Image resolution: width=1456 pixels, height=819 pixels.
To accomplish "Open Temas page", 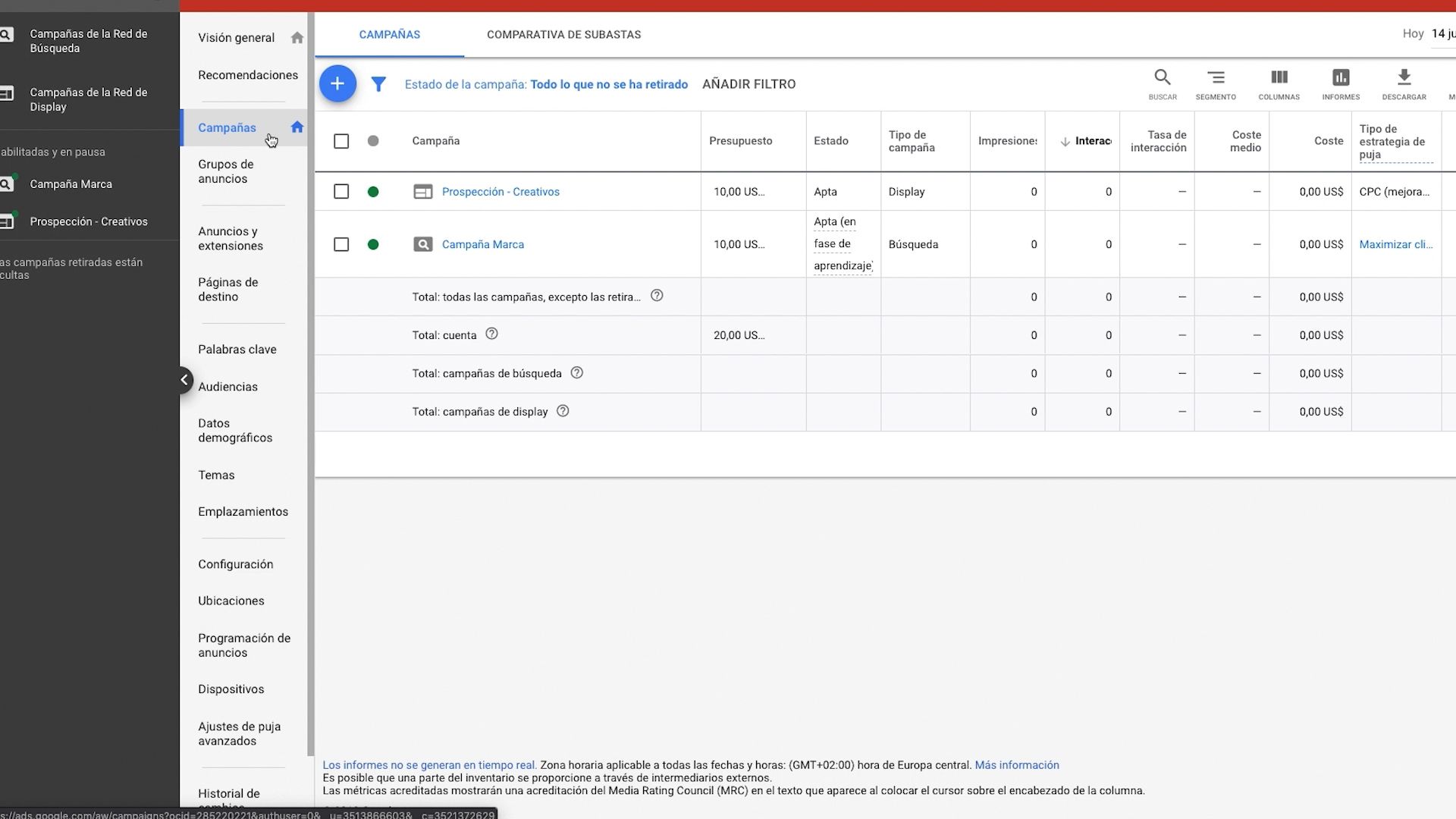I will point(216,475).
